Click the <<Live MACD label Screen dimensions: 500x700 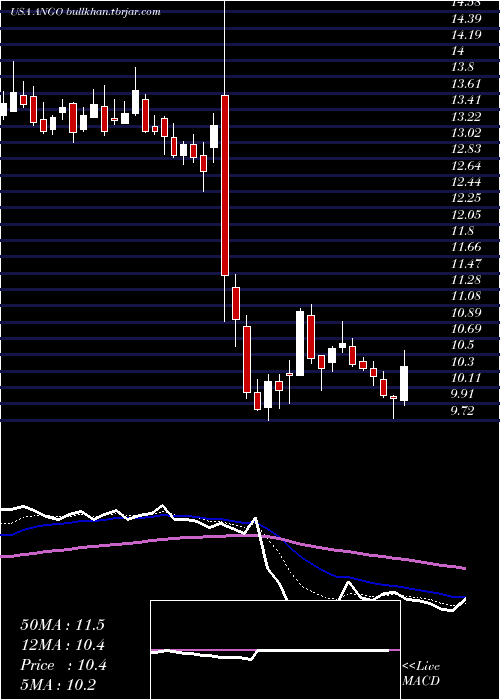(421, 674)
